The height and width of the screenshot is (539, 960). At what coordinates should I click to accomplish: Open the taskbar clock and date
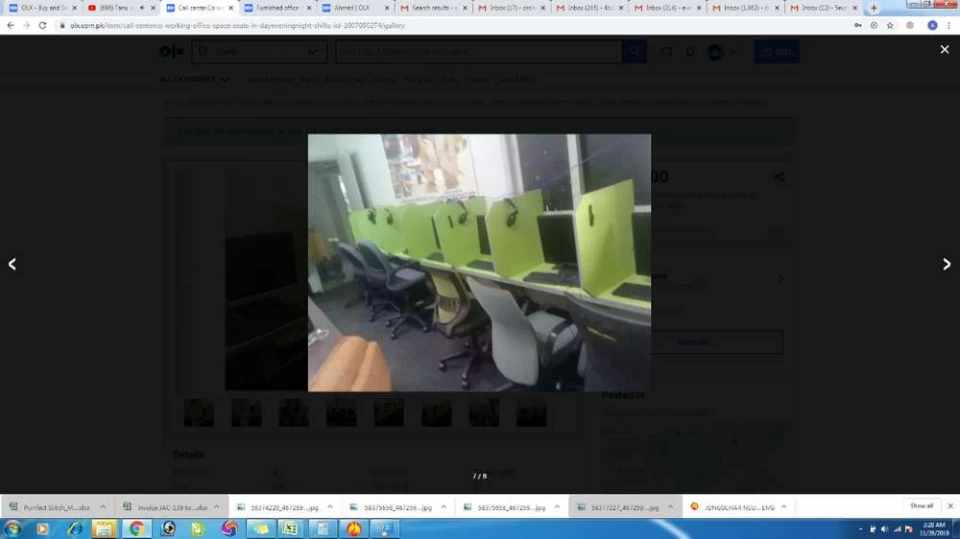(934, 529)
